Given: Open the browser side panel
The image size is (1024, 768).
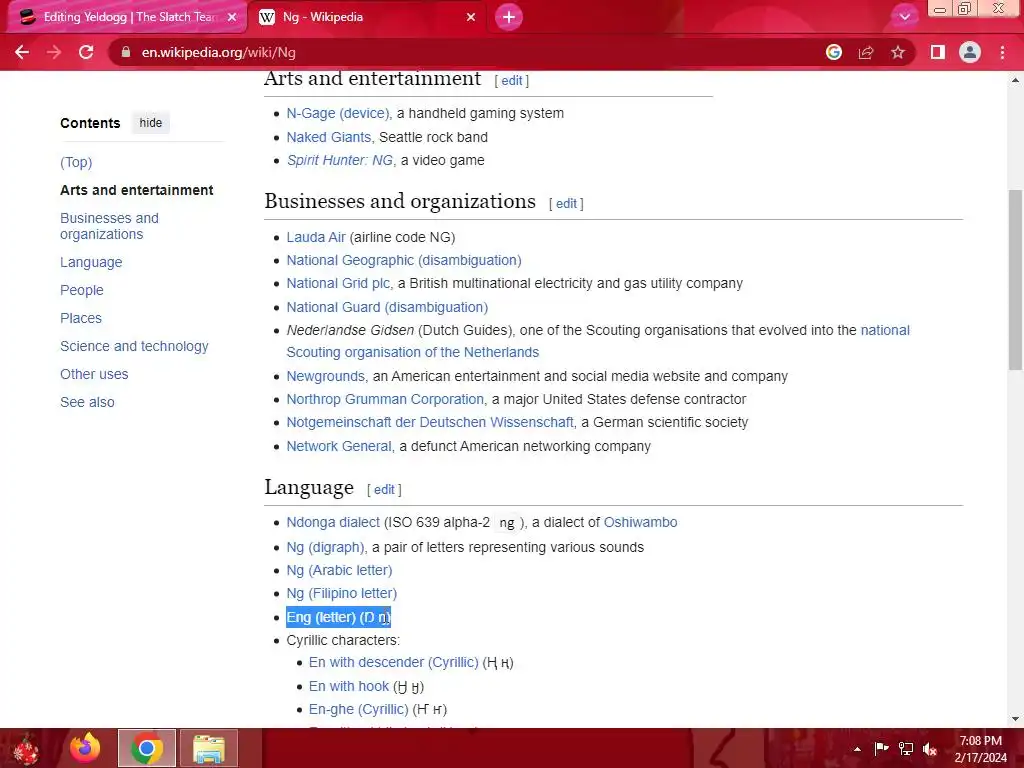Looking at the screenshot, I should (938, 52).
